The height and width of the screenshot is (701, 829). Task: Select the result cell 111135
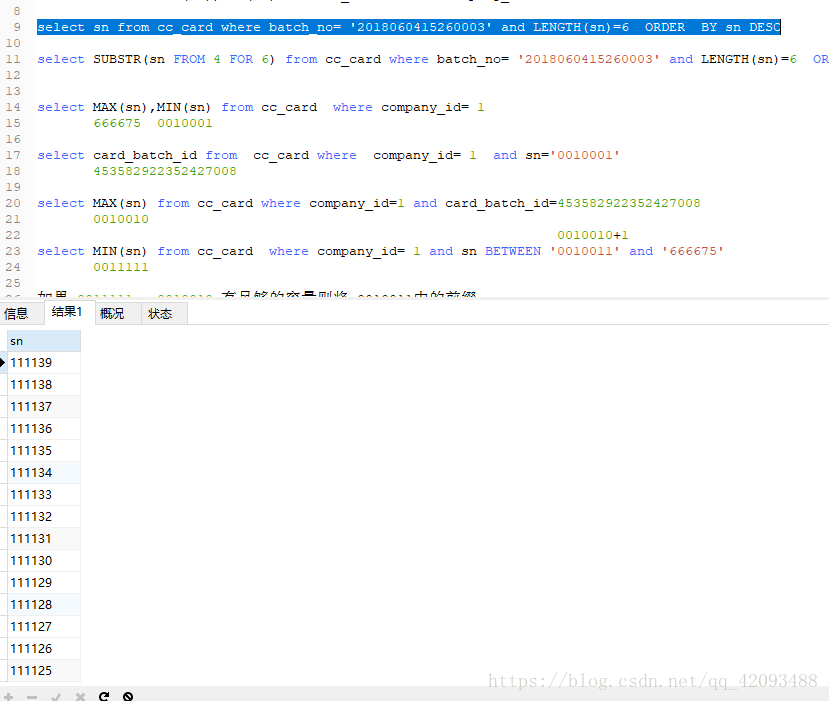coord(44,450)
